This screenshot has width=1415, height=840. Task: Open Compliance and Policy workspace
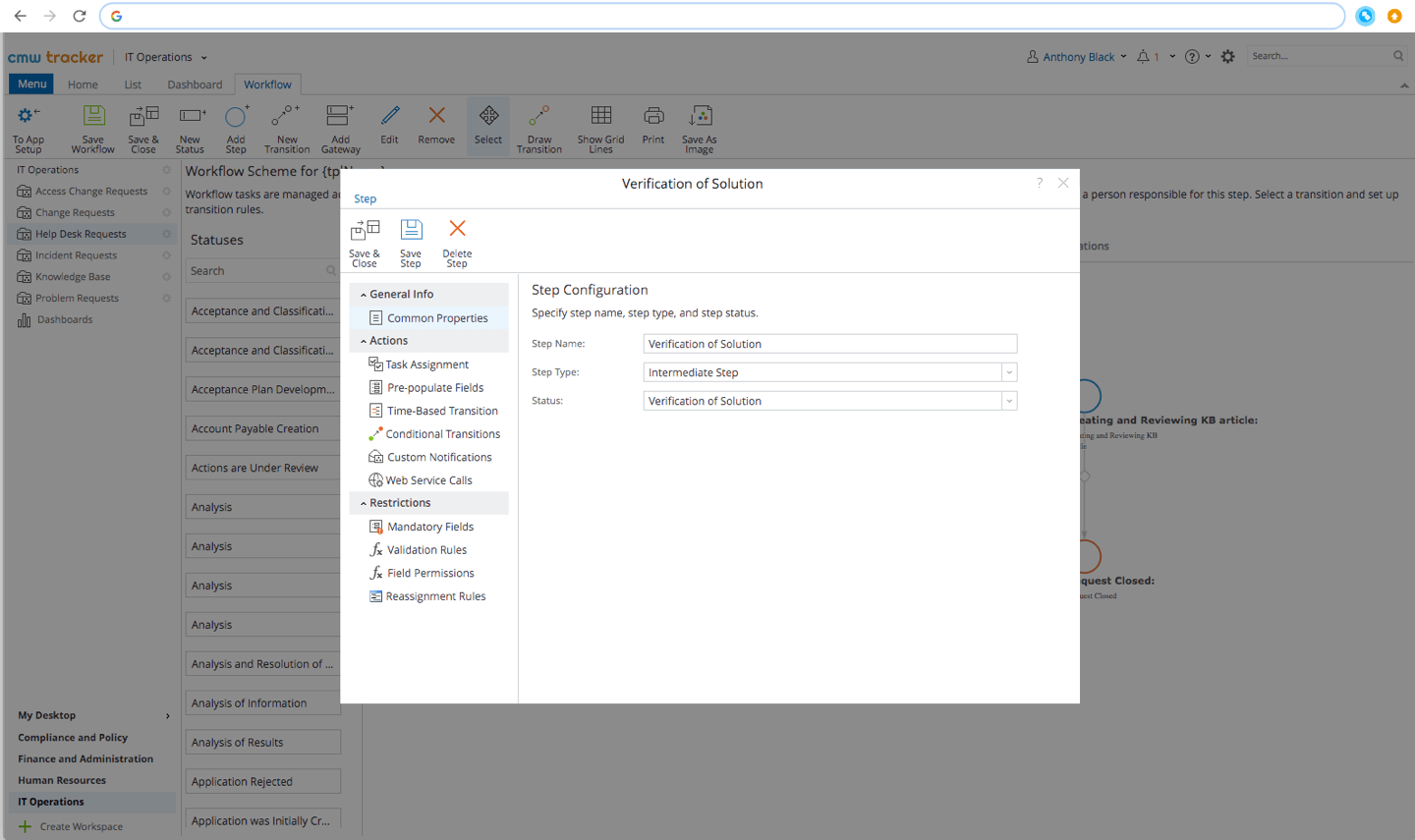pyautogui.click(x=73, y=738)
